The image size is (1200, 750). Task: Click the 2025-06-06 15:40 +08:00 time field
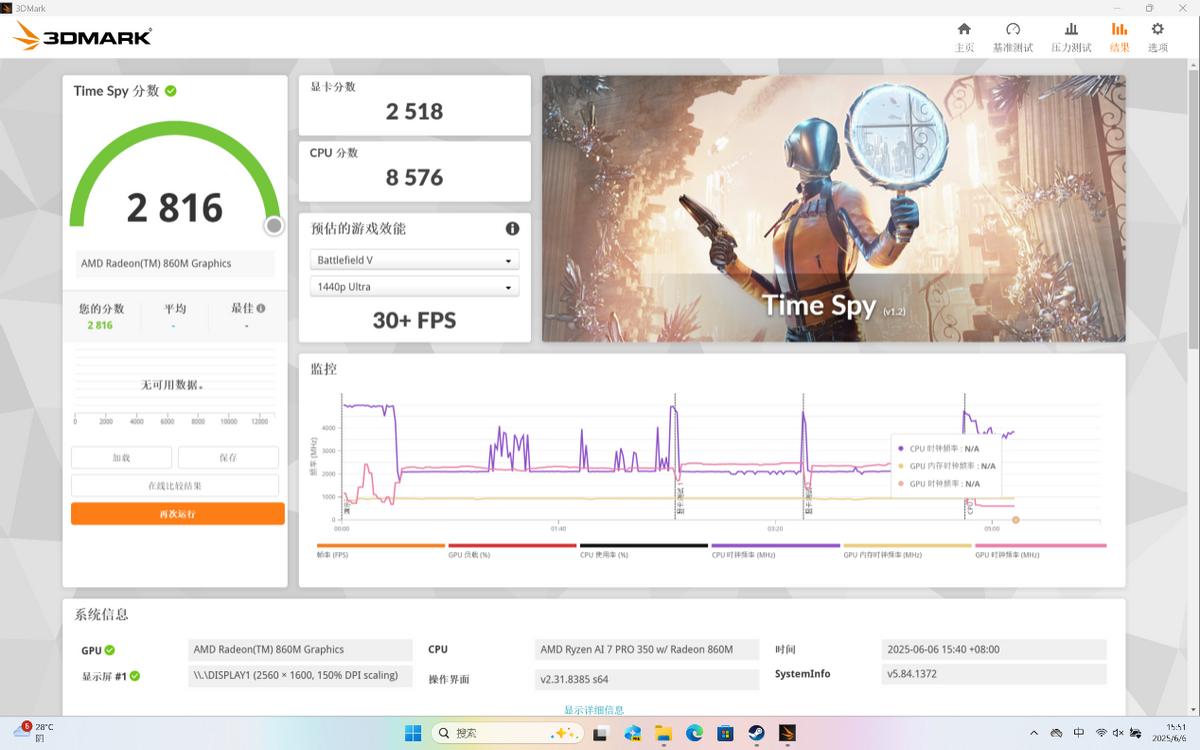tap(994, 649)
